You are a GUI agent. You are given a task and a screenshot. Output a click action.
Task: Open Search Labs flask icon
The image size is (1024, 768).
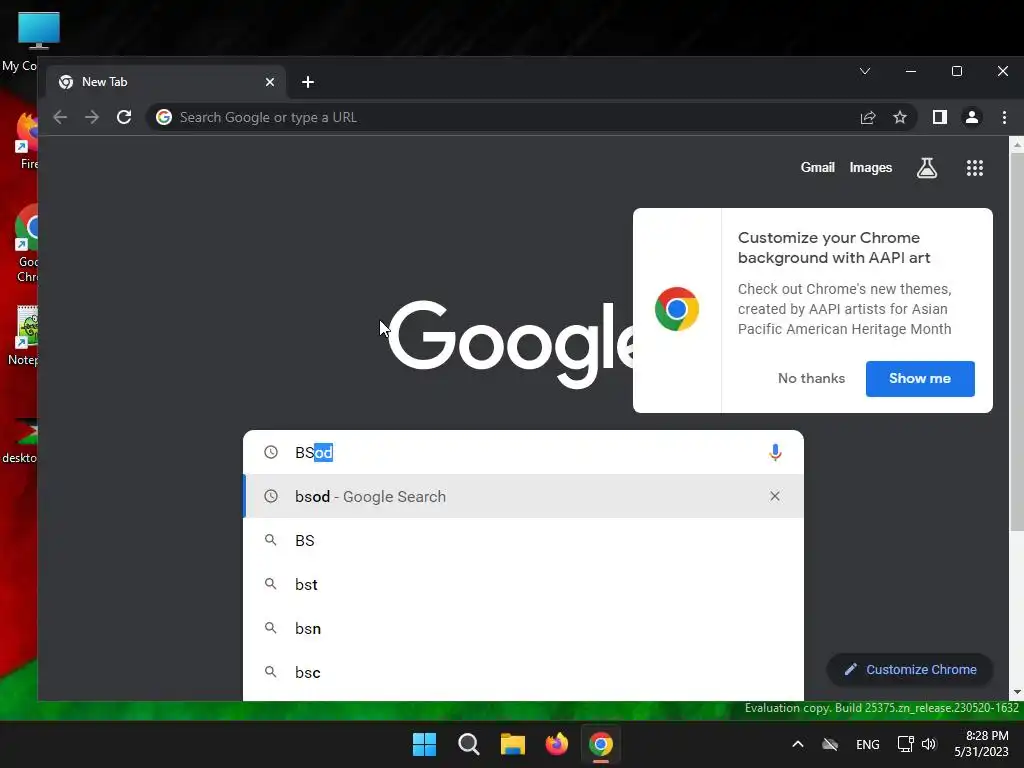coord(927,168)
